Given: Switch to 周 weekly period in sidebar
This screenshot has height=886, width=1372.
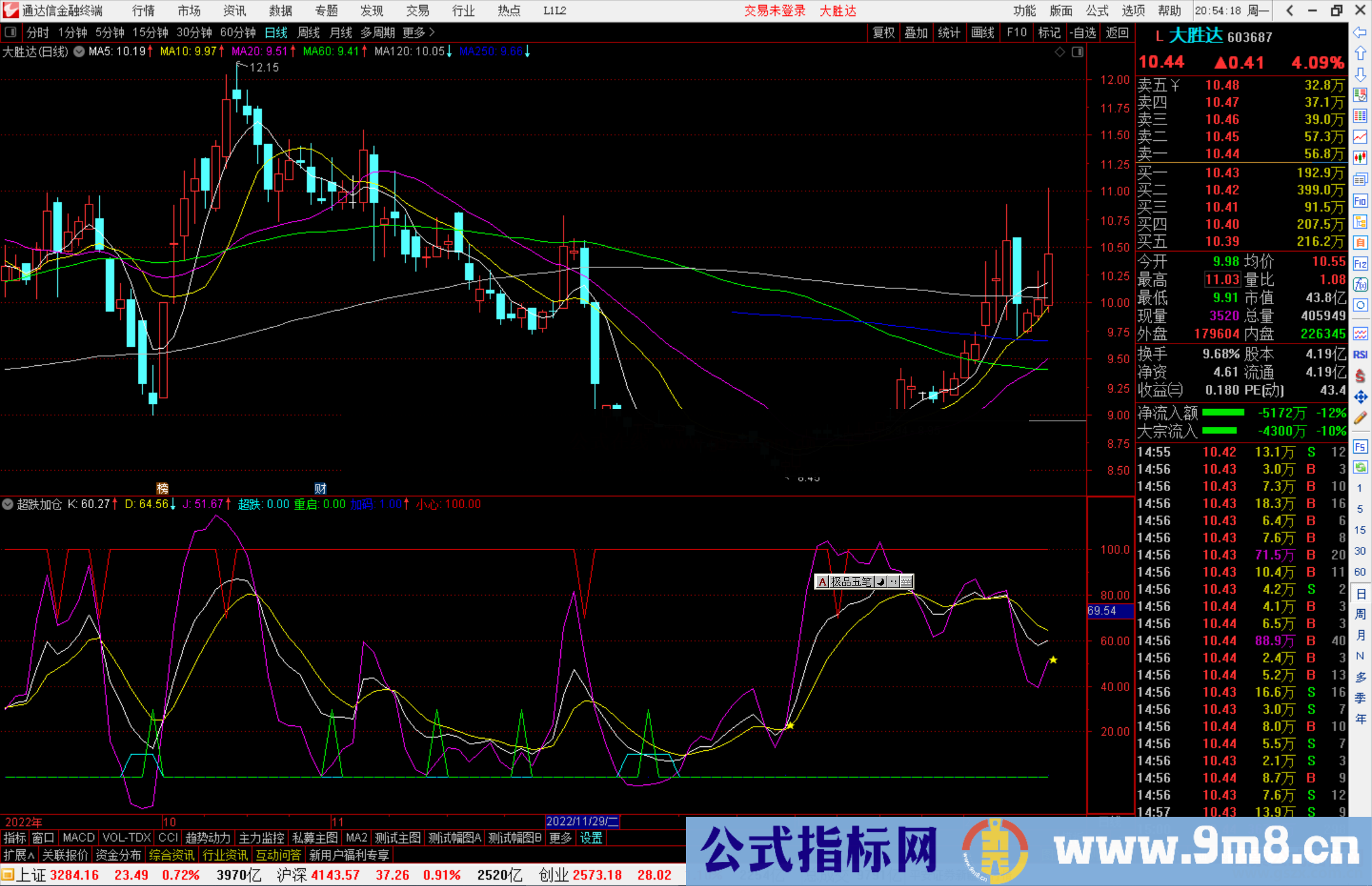Looking at the screenshot, I should [x=1361, y=615].
